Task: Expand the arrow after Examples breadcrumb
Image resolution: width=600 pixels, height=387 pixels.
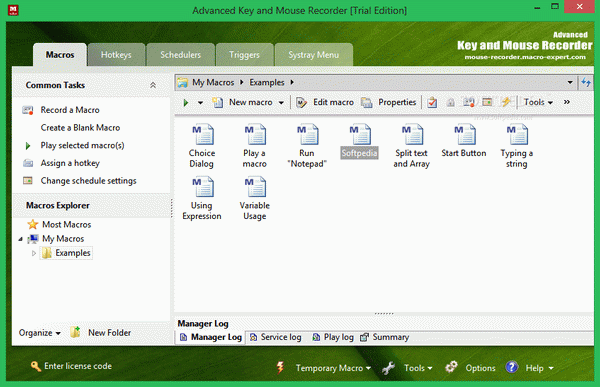Action: click(x=292, y=82)
